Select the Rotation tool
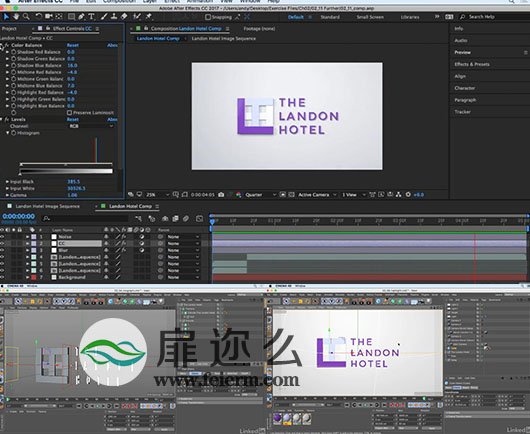530x434 pixels. click(x=39, y=16)
